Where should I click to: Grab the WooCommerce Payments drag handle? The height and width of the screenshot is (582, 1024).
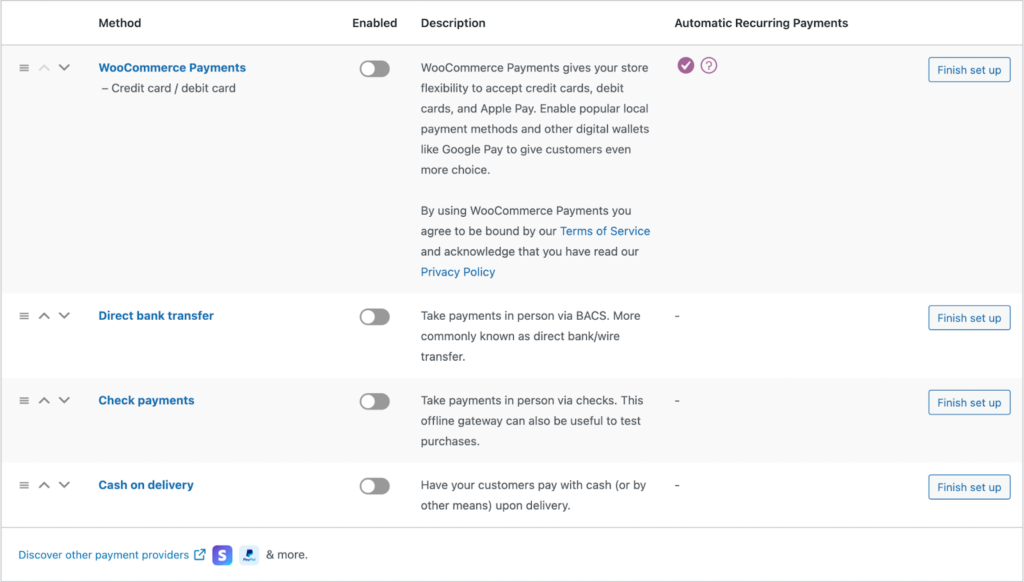click(24, 68)
